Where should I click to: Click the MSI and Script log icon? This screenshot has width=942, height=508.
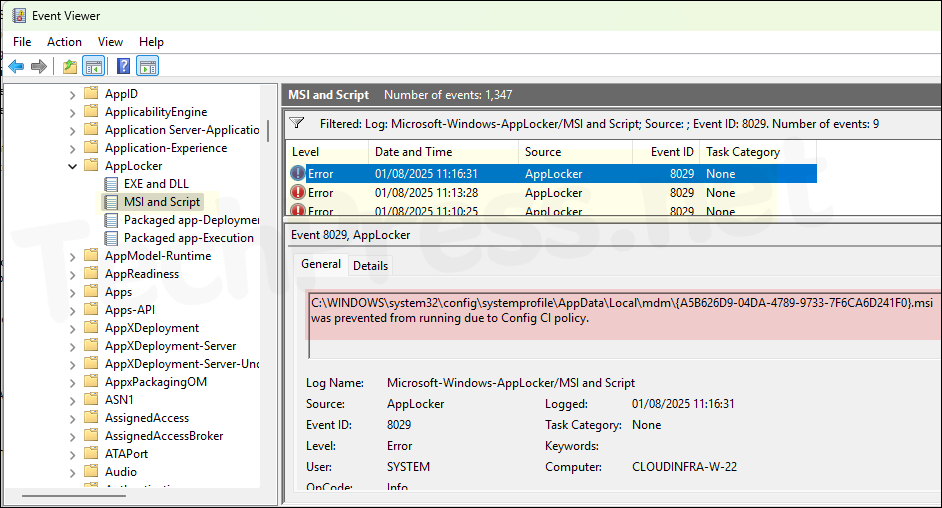pos(111,202)
